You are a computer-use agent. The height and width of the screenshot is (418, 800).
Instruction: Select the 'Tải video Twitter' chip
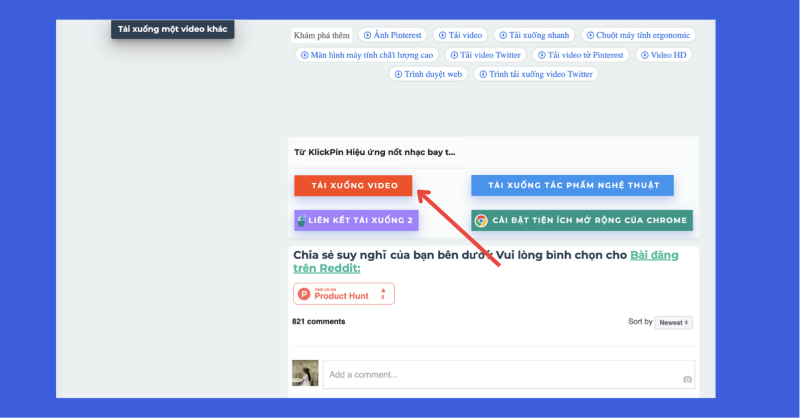click(x=485, y=55)
